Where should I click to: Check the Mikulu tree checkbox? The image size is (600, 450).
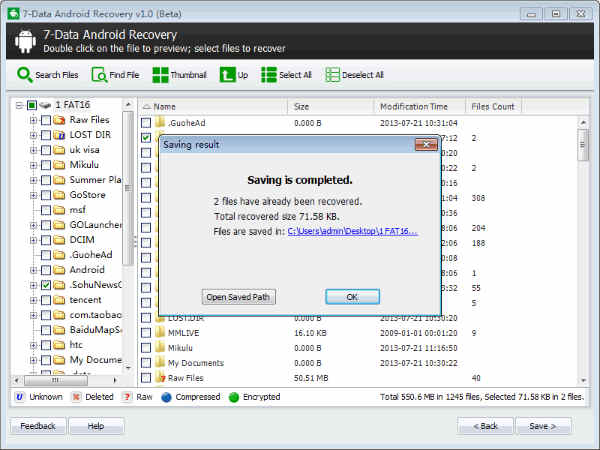click(x=46, y=165)
